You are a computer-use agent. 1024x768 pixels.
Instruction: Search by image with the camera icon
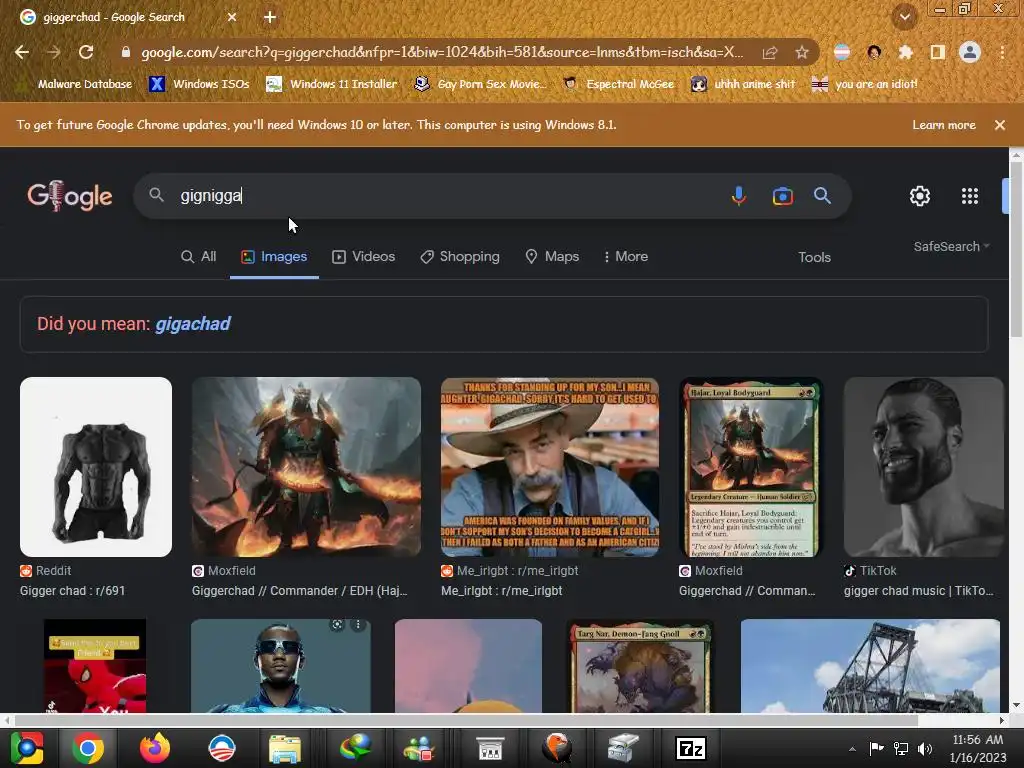pos(782,196)
